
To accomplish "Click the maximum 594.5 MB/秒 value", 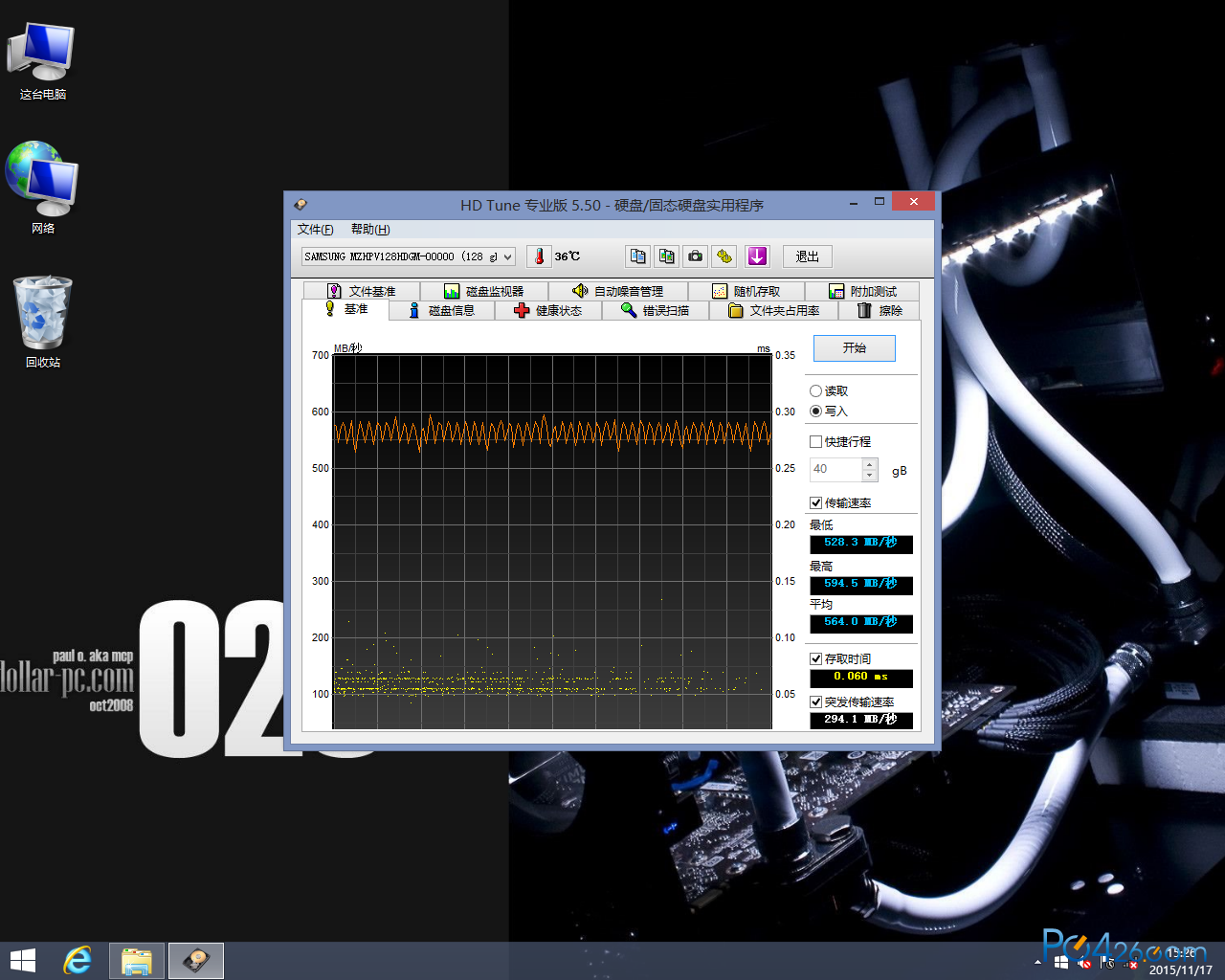I will click(x=861, y=585).
